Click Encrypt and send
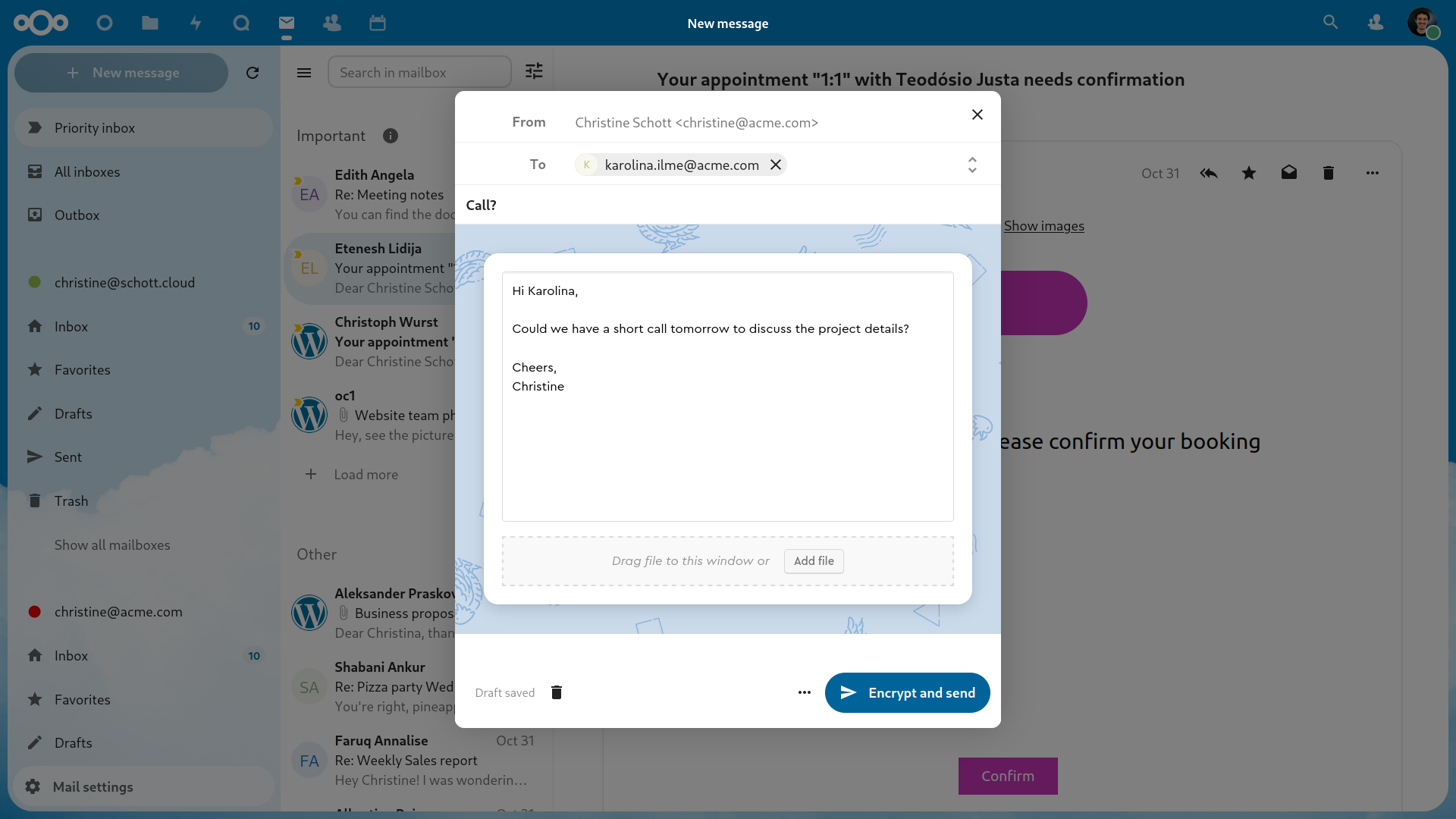The width and height of the screenshot is (1456, 819). click(x=907, y=692)
